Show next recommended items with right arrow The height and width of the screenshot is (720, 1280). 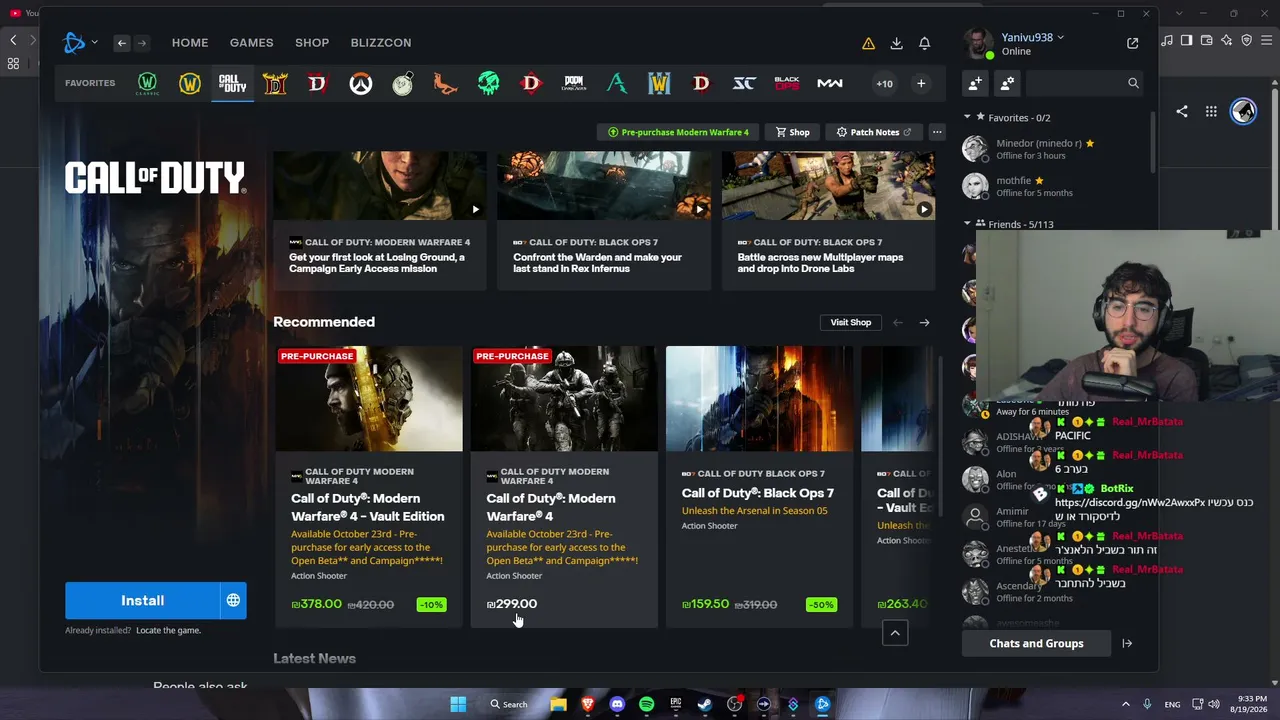[924, 322]
